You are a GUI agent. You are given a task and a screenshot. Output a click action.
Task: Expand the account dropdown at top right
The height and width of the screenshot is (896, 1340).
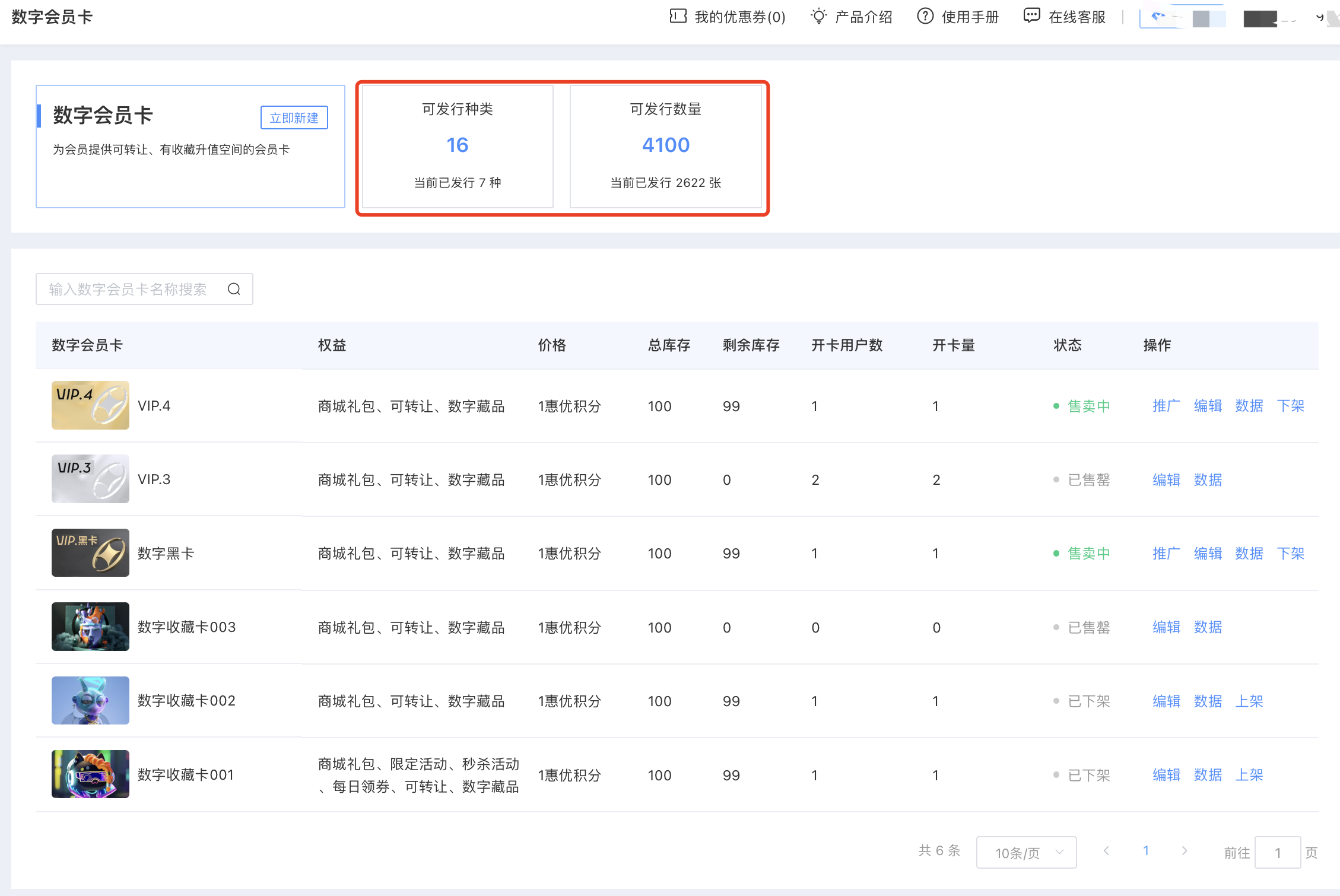click(1319, 17)
